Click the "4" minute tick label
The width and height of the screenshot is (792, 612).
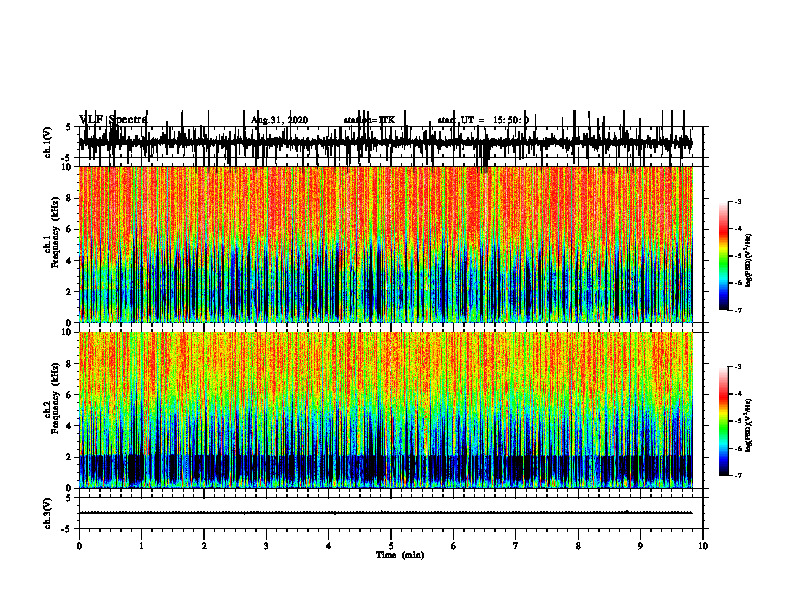(329, 546)
